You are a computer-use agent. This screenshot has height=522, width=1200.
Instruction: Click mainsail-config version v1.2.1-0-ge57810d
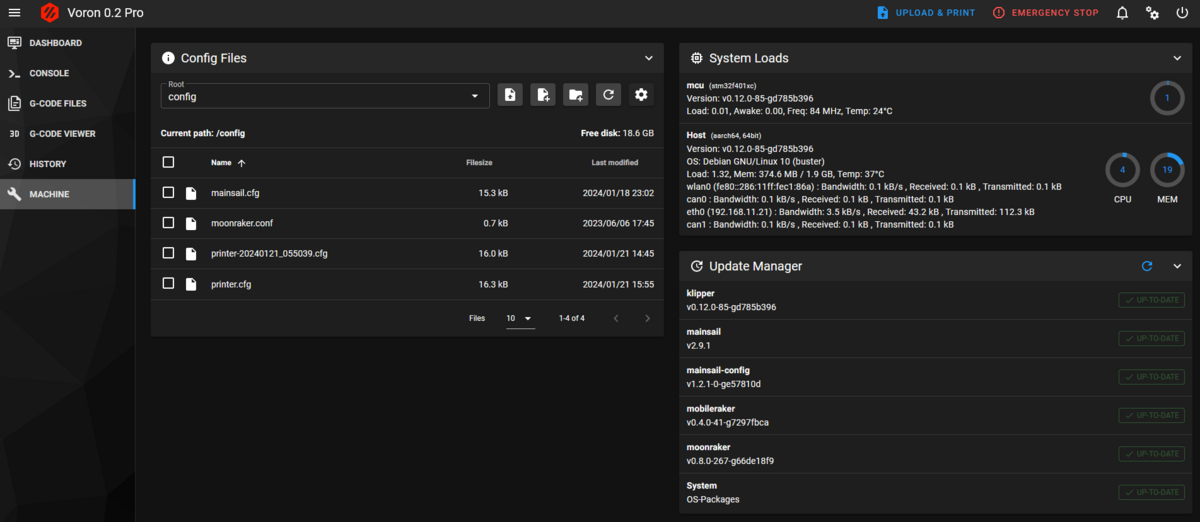coord(723,384)
